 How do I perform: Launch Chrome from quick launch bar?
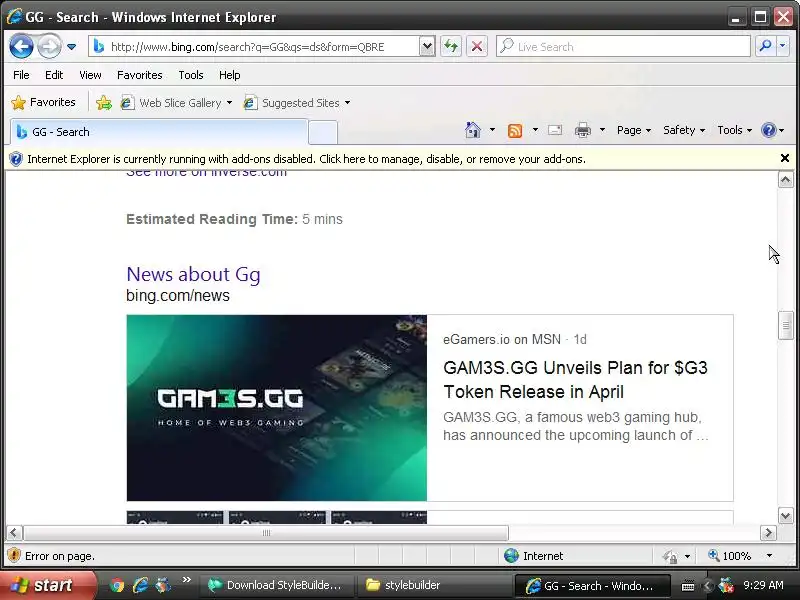pos(117,585)
